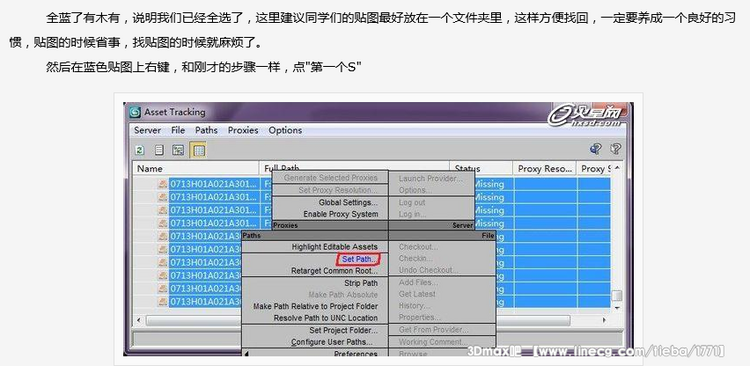Open the Server menu
Screen dimensions: 750x366
[x=147, y=130]
